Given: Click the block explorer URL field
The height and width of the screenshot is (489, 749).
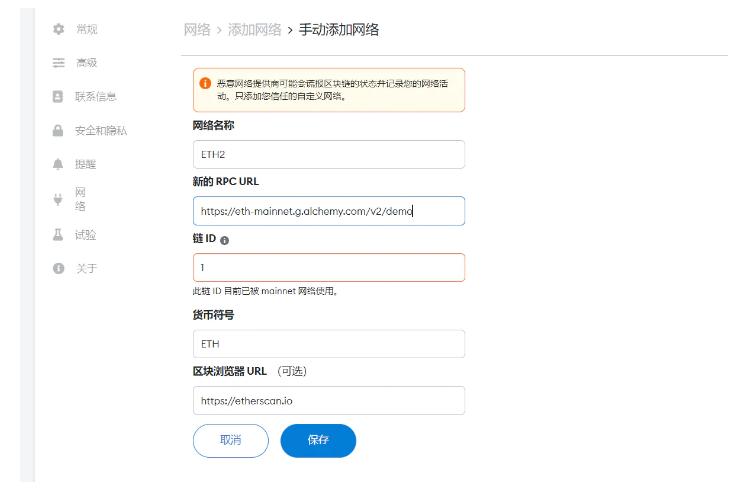Looking at the screenshot, I should click(x=328, y=401).
